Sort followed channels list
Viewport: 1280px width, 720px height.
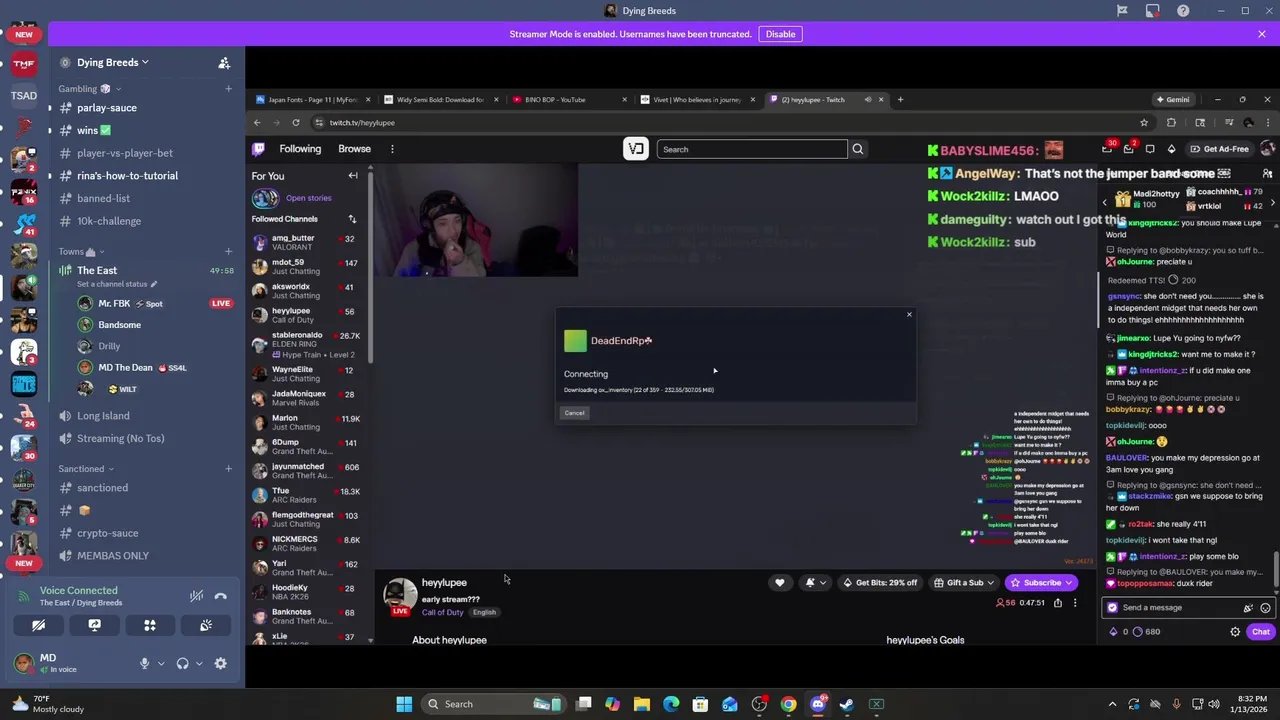click(x=352, y=219)
